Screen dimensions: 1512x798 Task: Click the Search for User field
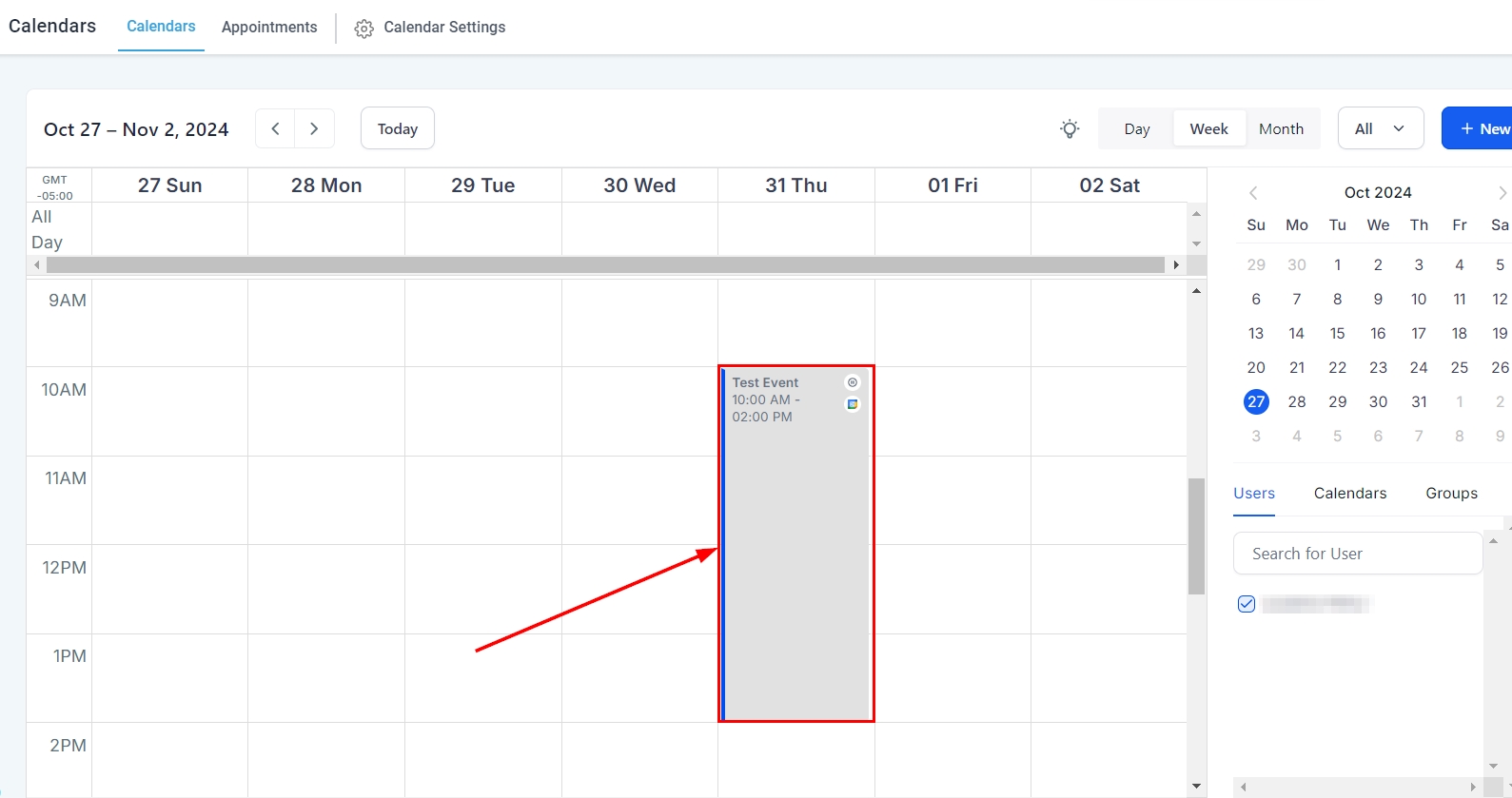1357,554
